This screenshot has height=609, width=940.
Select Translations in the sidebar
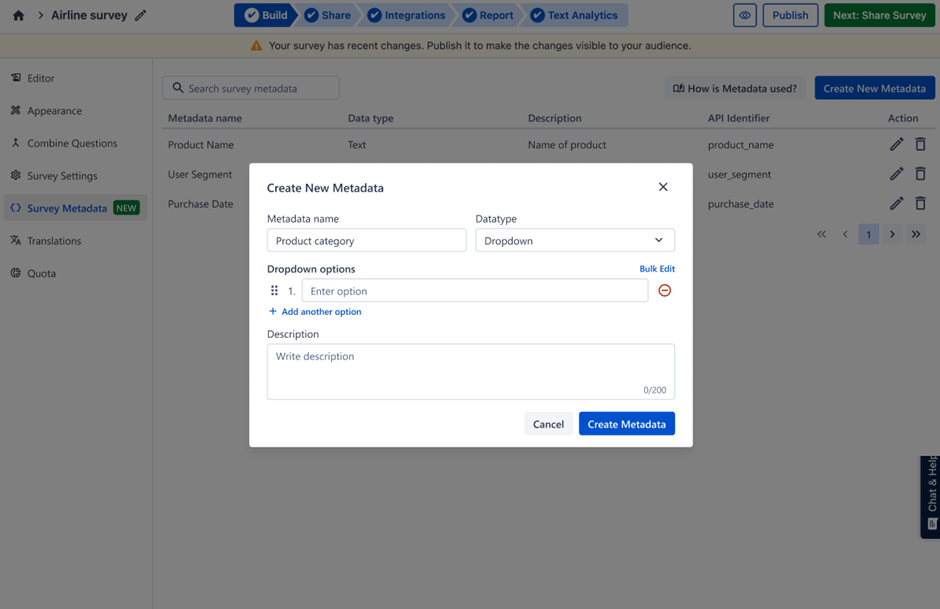pos(54,241)
